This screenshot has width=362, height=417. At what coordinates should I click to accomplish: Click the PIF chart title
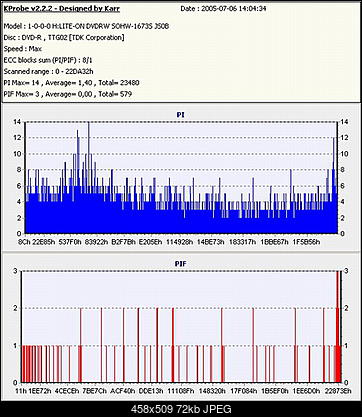[181, 264]
